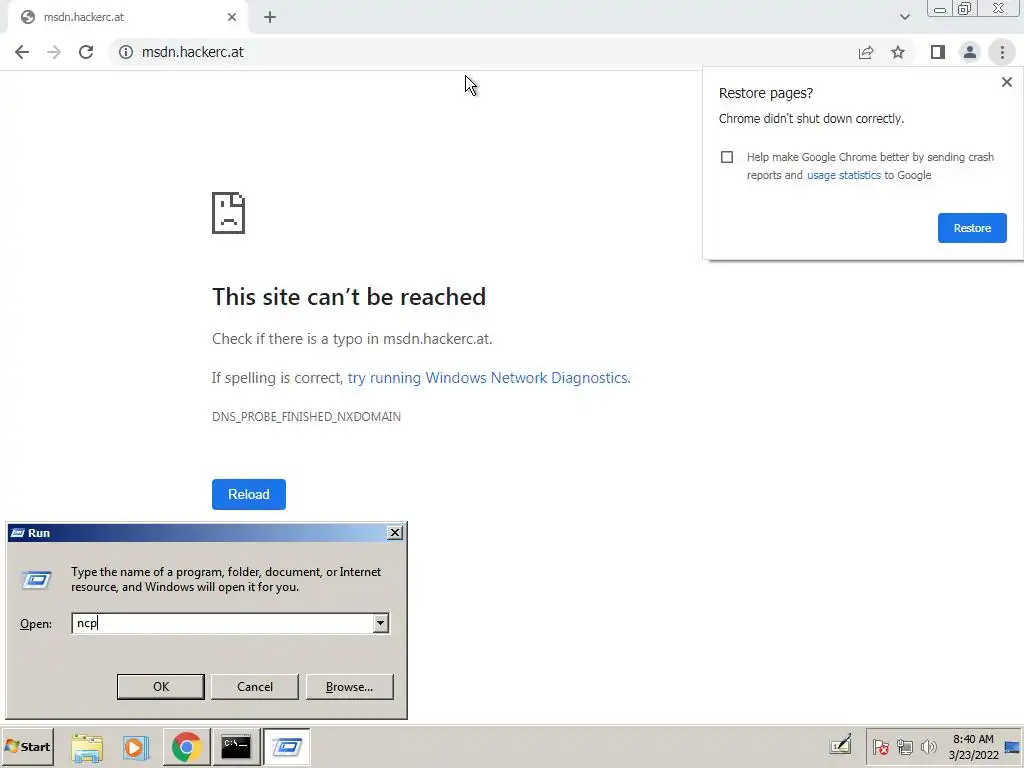Open the usage statistics link
The width and height of the screenshot is (1024, 768).
coord(844,175)
